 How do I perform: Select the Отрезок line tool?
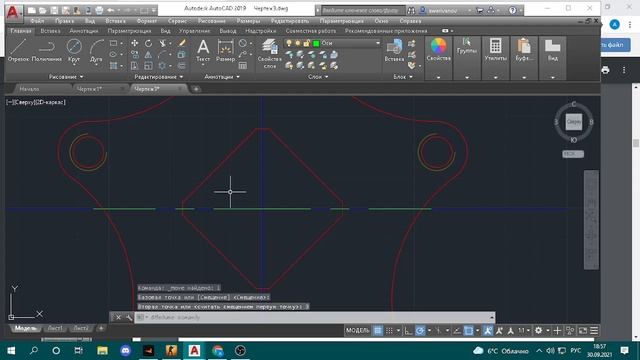tap(18, 50)
